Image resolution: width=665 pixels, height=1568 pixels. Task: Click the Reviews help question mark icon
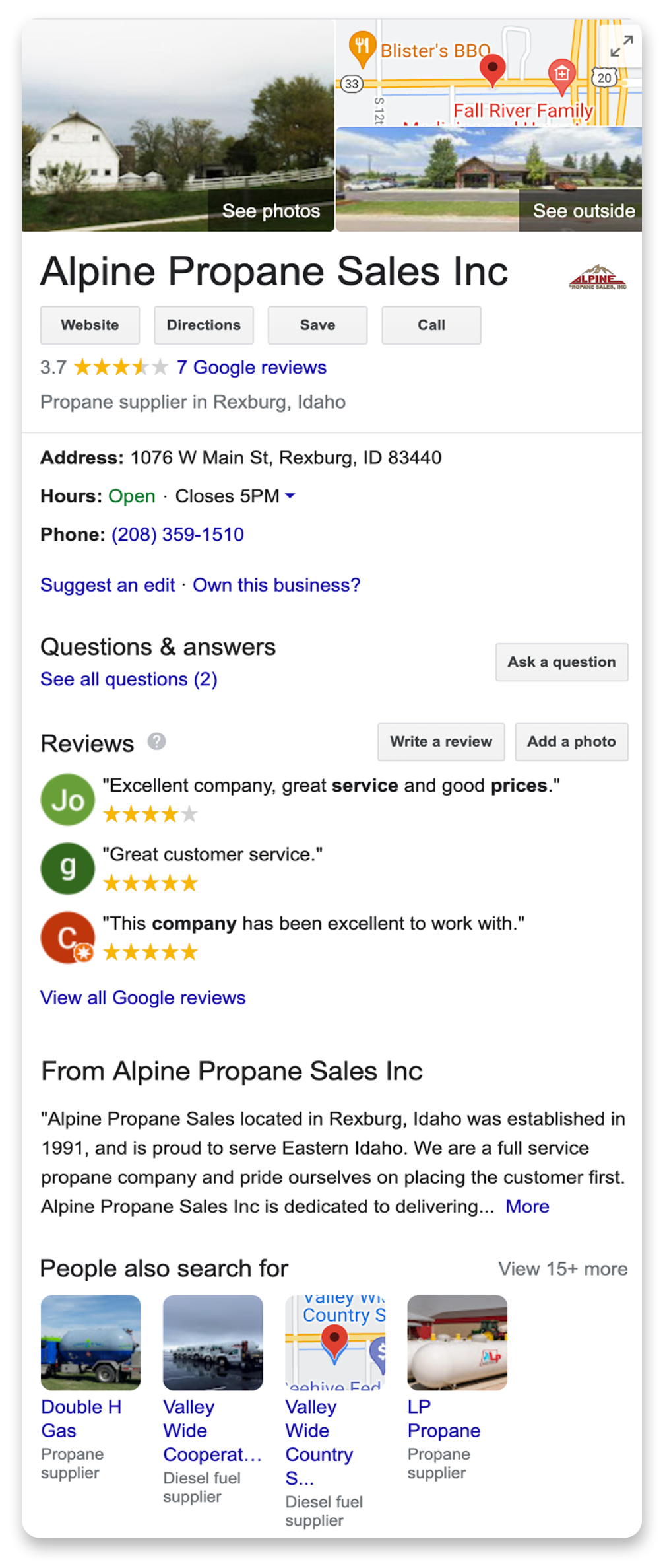pos(156,741)
